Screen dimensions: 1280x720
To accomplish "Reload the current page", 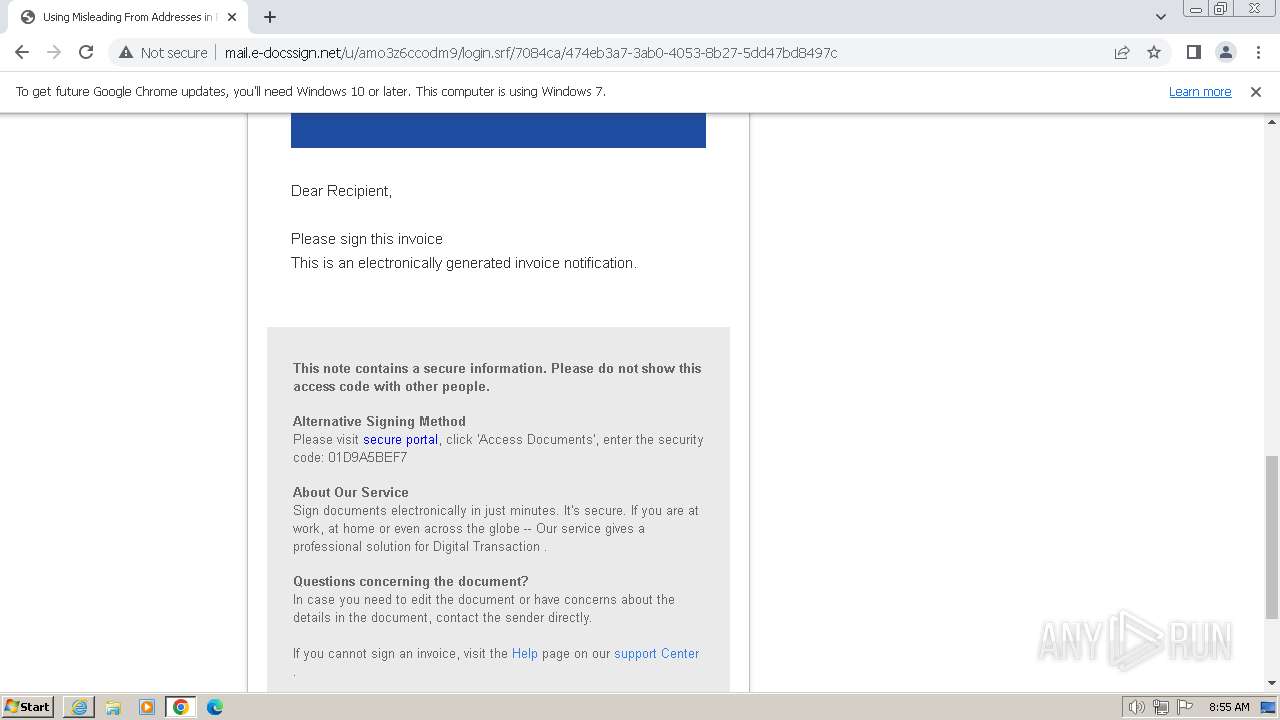I will (86, 52).
